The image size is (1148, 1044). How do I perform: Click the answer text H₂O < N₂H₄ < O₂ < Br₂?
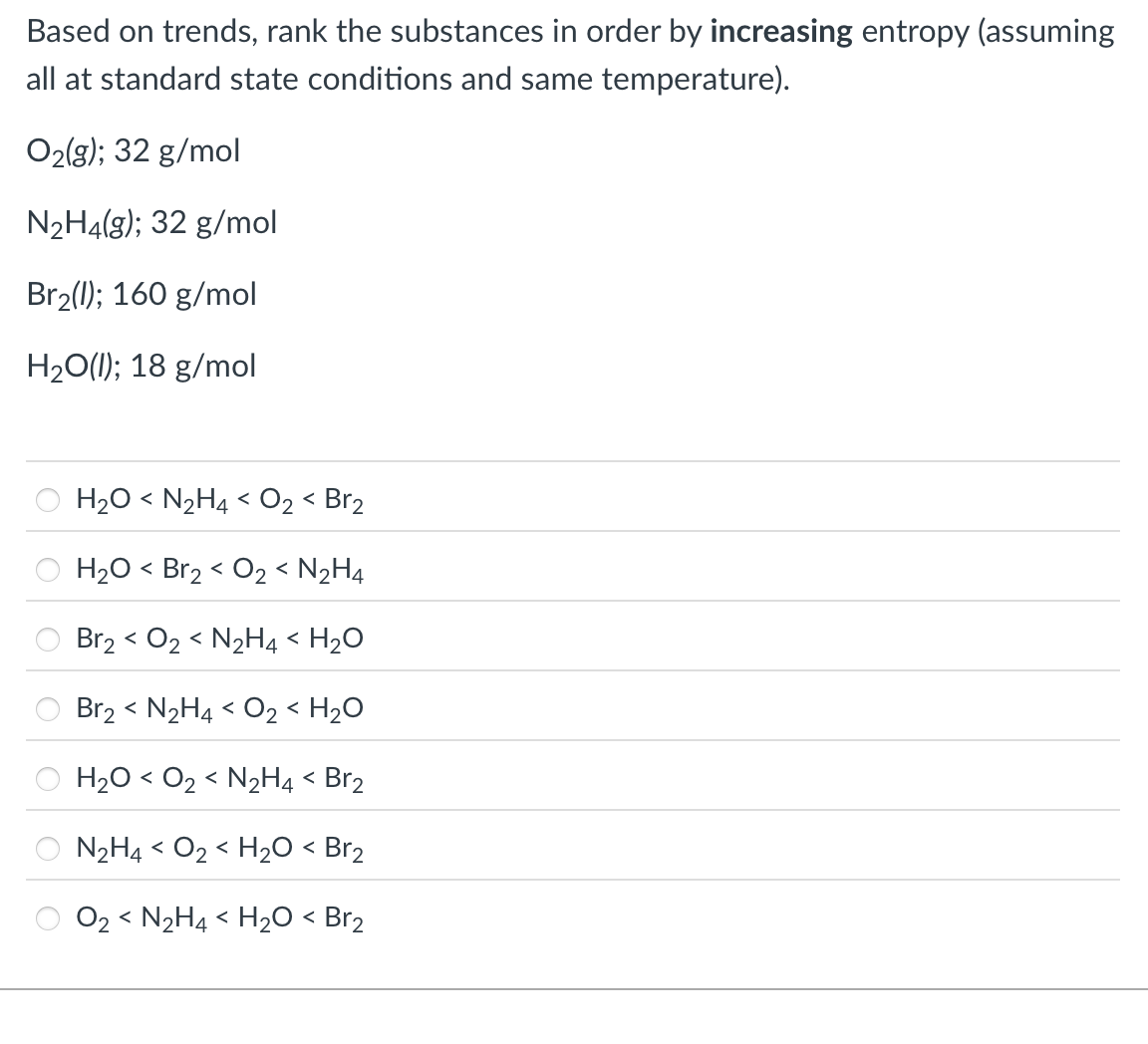219,500
